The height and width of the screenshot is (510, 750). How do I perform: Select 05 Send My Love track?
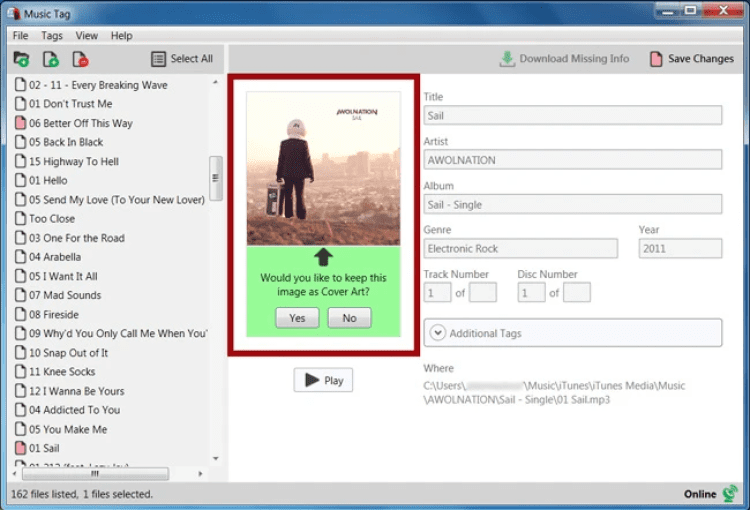coord(117,199)
